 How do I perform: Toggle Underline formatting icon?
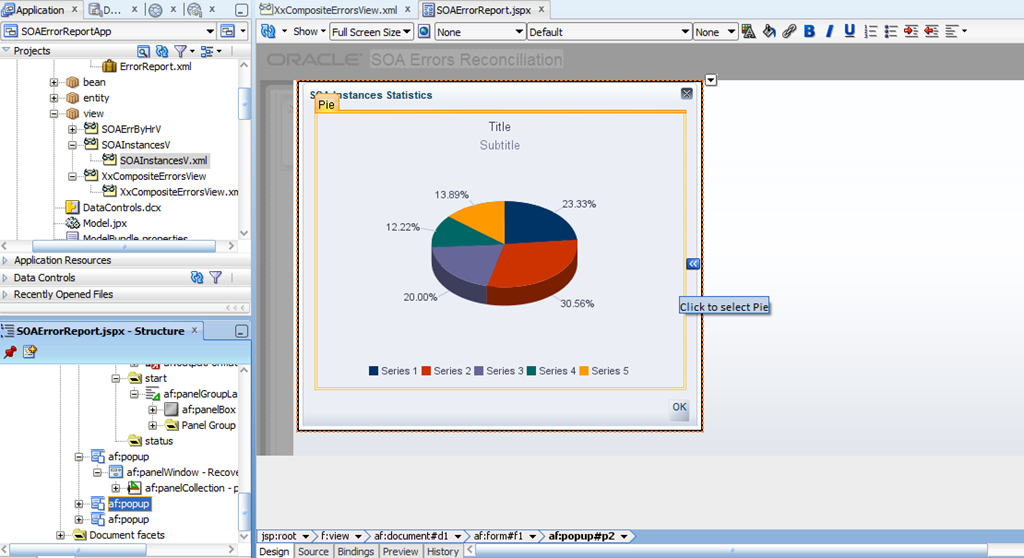pyautogui.click(x=850, y=31)
